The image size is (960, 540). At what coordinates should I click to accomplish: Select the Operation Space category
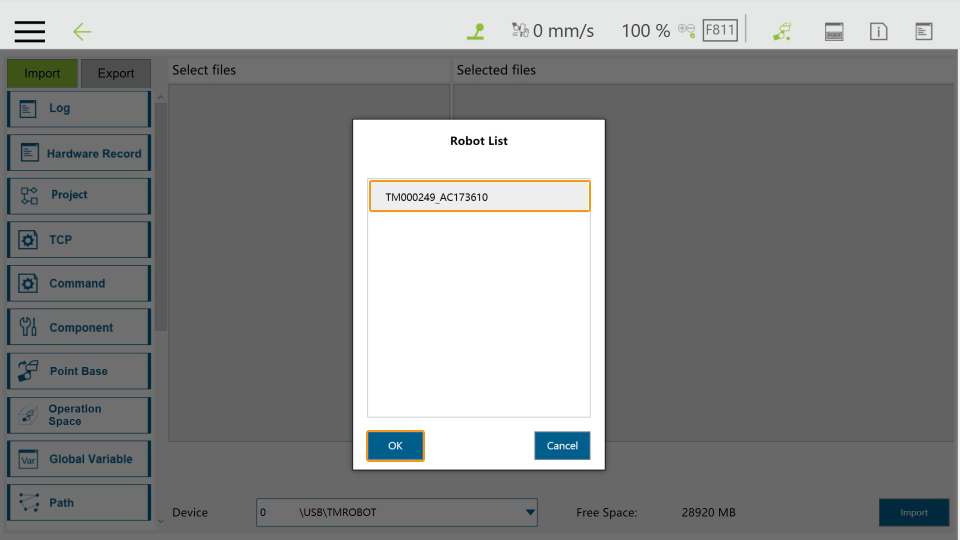pos(79,415)
